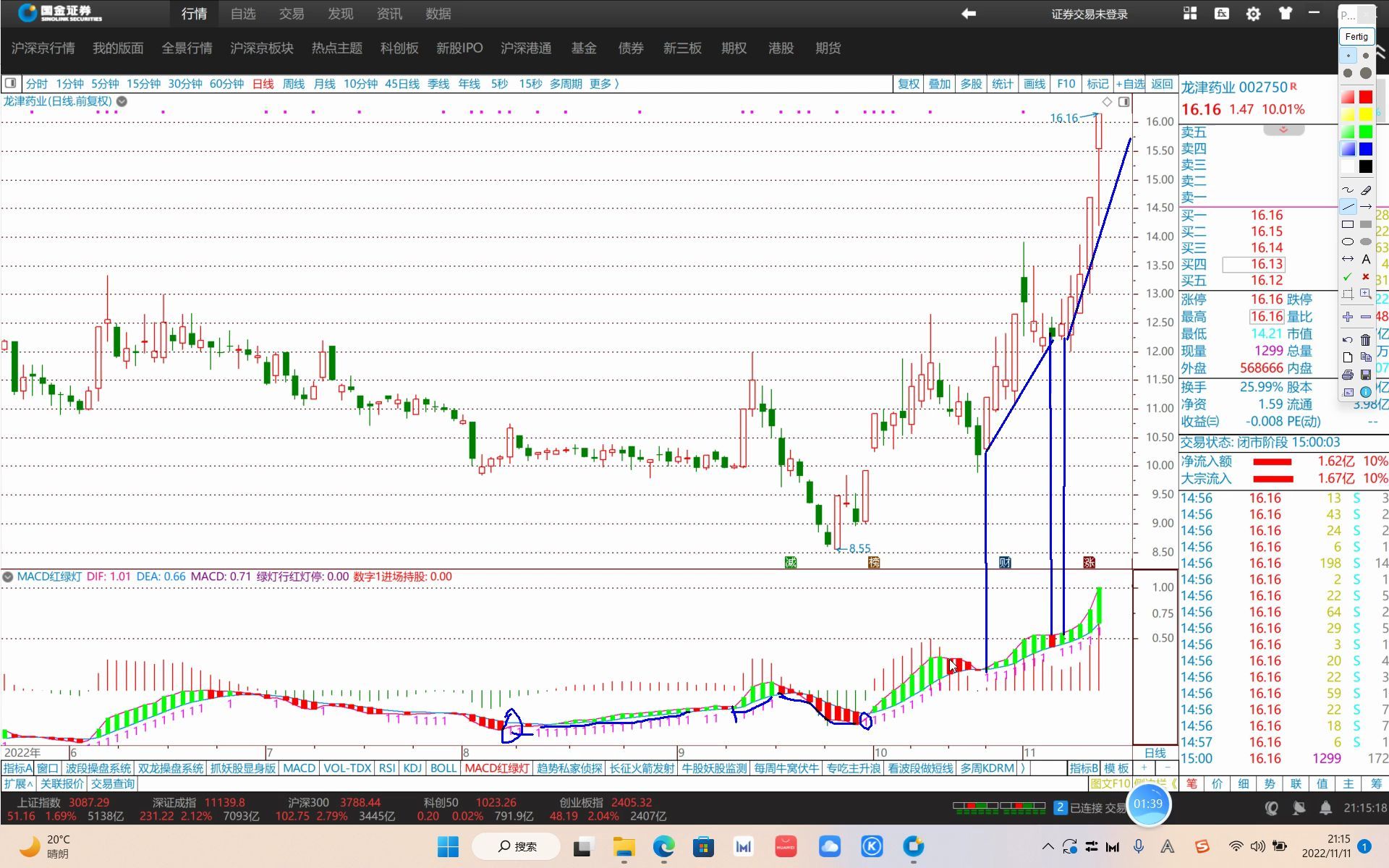This screenshot has width=1389, height=868.
Task: Choose the text A annotation tool
Action: pyautogui.click(x=1365, y=259)
